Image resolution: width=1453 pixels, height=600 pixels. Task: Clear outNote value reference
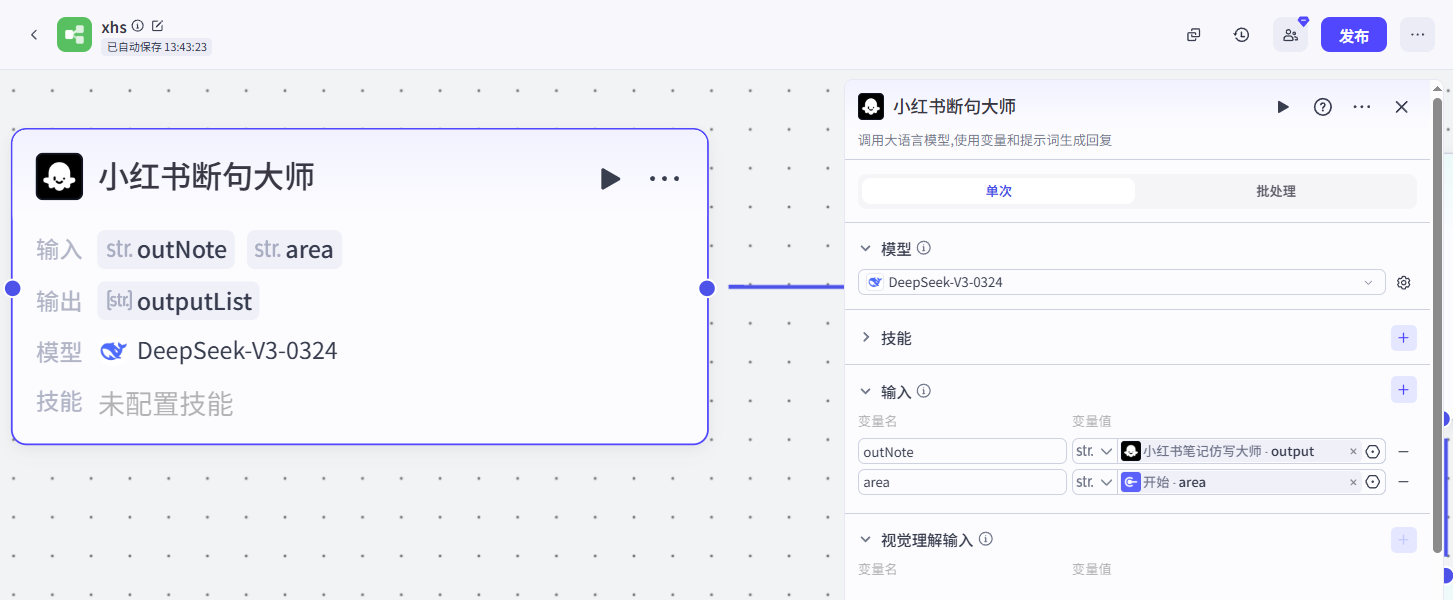[1353, 452]
